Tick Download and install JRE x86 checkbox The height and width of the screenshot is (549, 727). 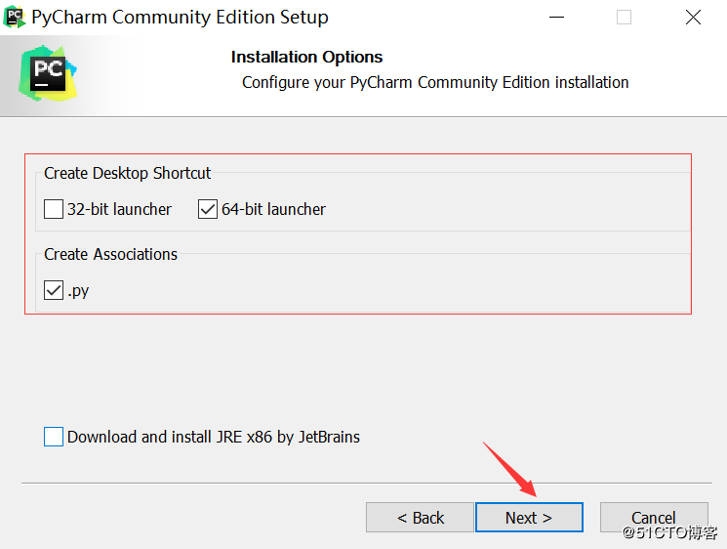(x=54, y=437)
